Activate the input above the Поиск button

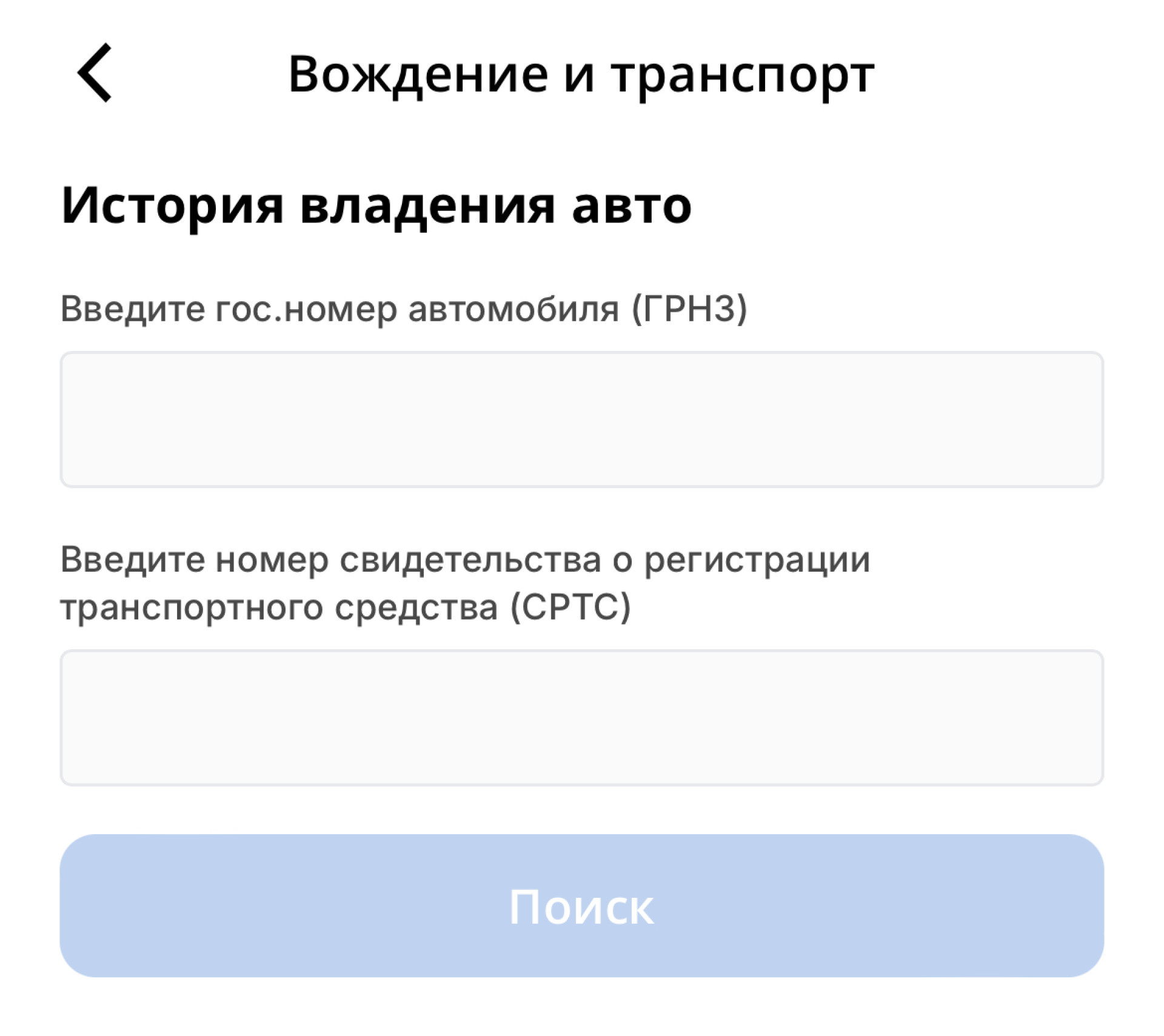click(581, 717)
